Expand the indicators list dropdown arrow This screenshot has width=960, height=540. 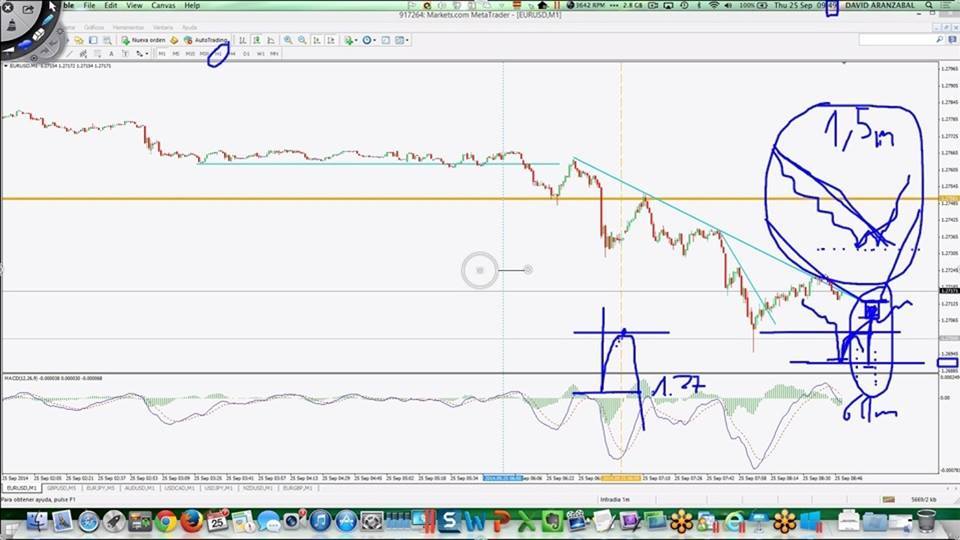click(x=356, y=40)
